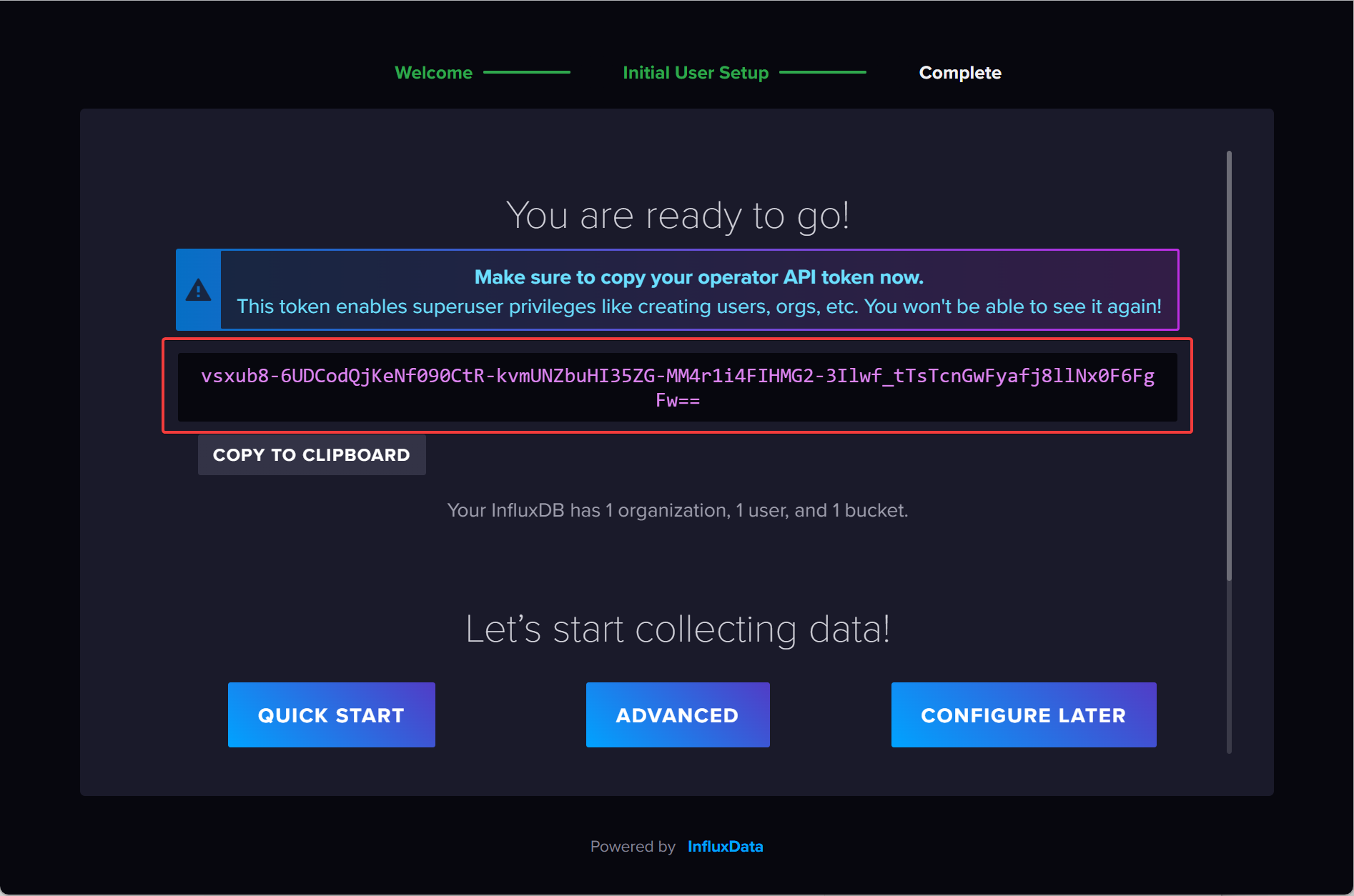
Task: Choose the Quick Start option
Action: click(x=331, y=715)
